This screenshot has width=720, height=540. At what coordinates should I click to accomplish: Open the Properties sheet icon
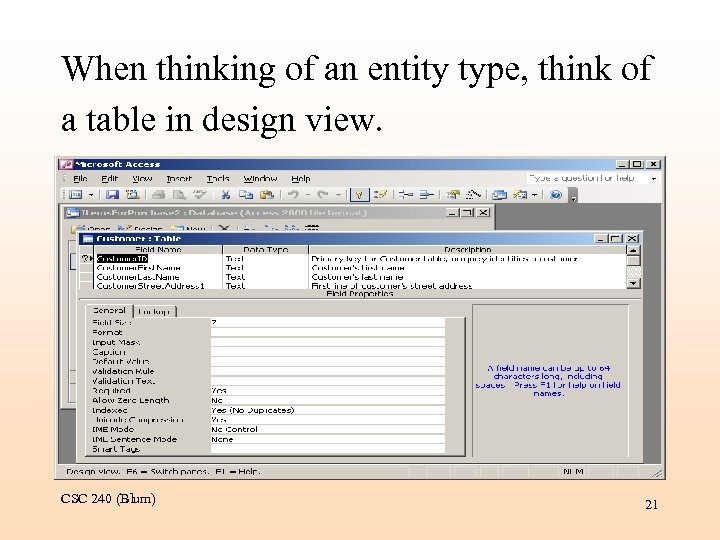453,195
